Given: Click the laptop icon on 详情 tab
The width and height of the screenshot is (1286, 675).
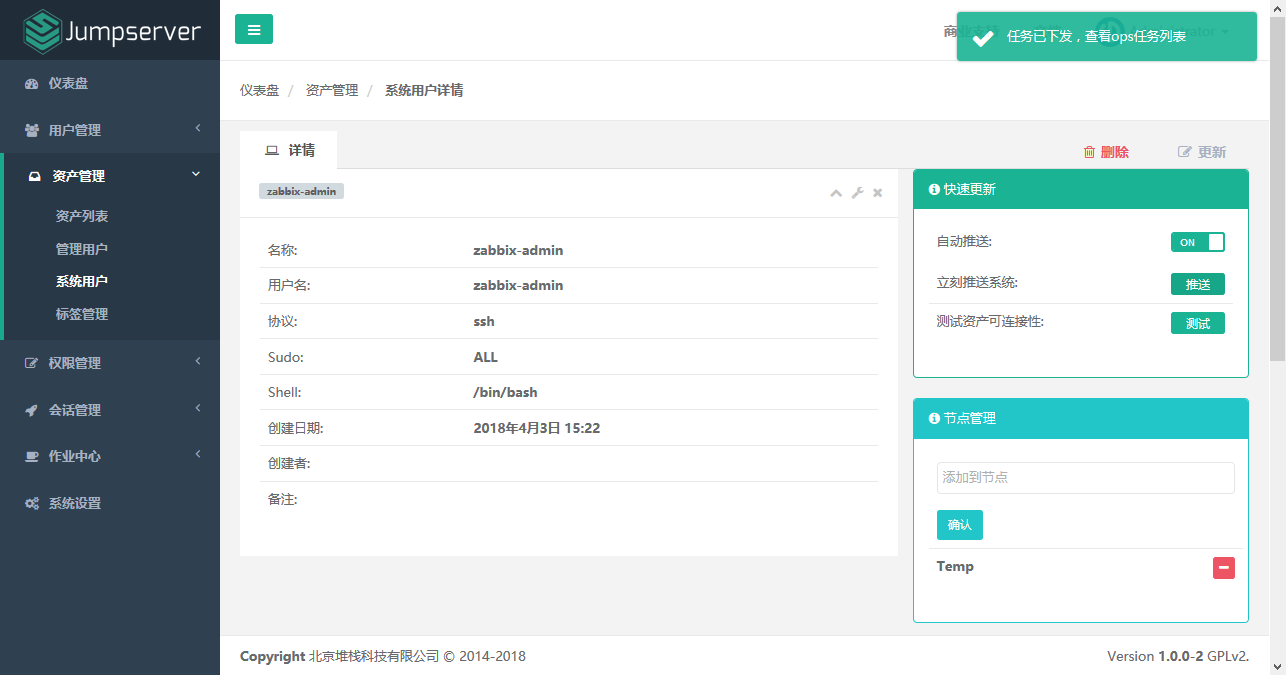Looking at the screenshot, I should (x=271, y=151).
